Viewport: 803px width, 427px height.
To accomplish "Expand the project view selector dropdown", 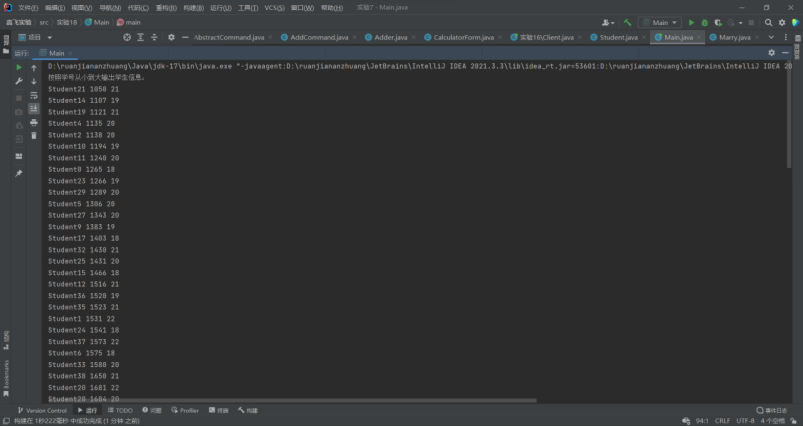I will [x=50, y=37].
